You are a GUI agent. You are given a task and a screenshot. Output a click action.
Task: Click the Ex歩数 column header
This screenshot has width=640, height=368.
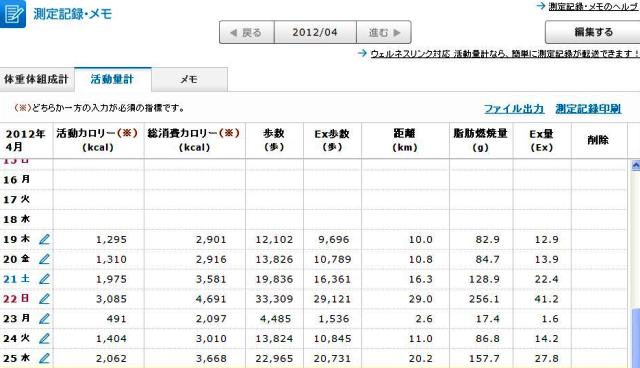coord(332,140)
